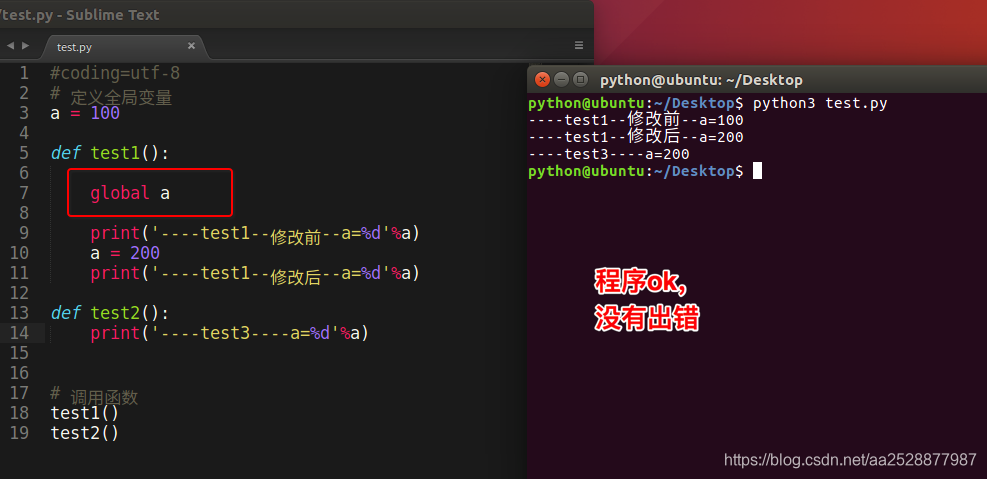Select the test.py tab
Viewport: 987px width, 479px height.
coord(74,47)
